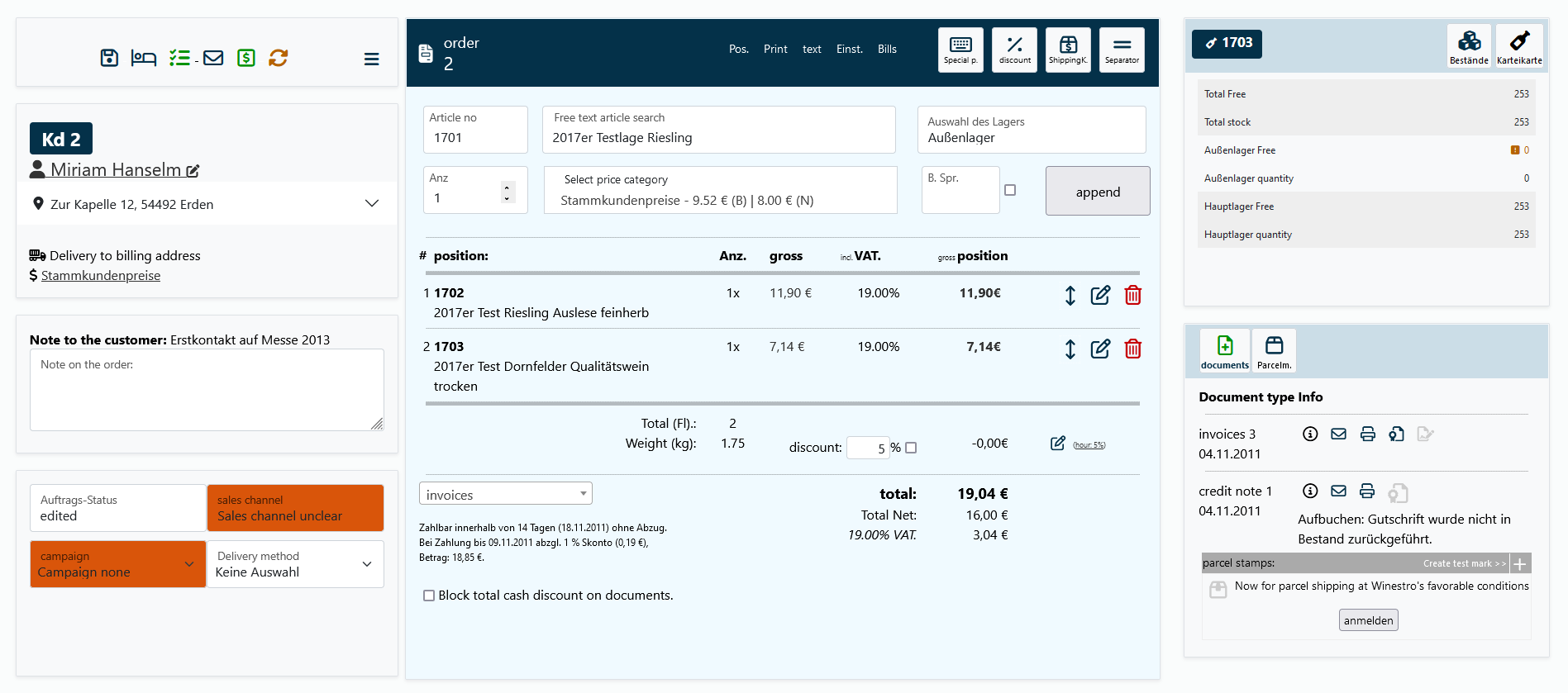This screenshot has height=693, width=1568.
Task: Open Bestände stock cubes icon
Action: click(x=1469, y=45)
